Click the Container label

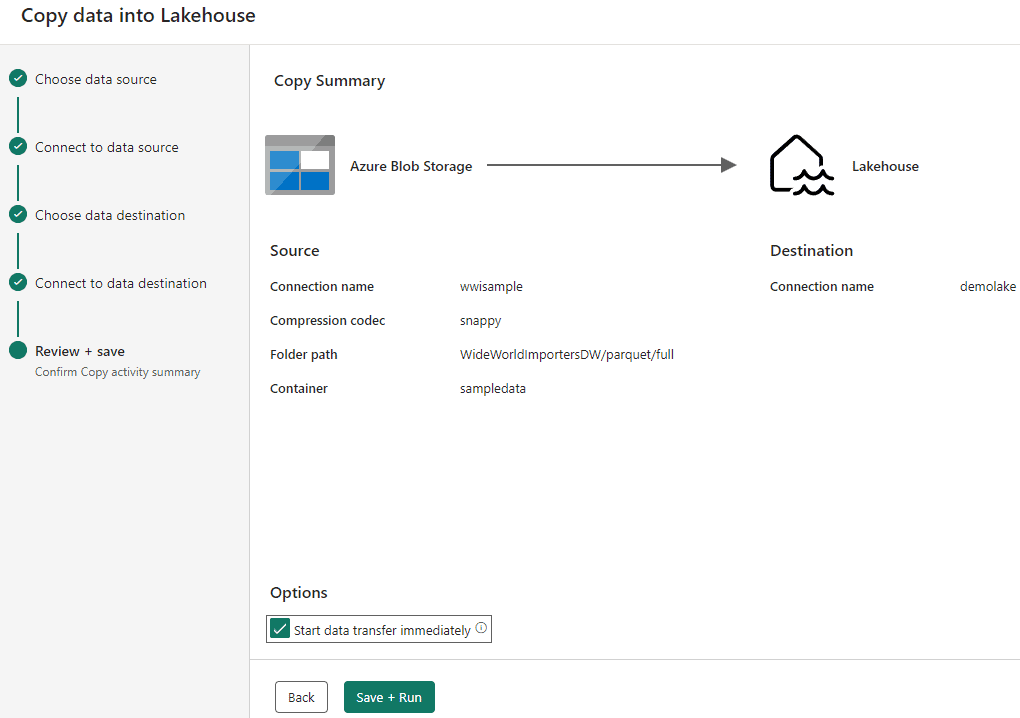(x=299, y=389)
